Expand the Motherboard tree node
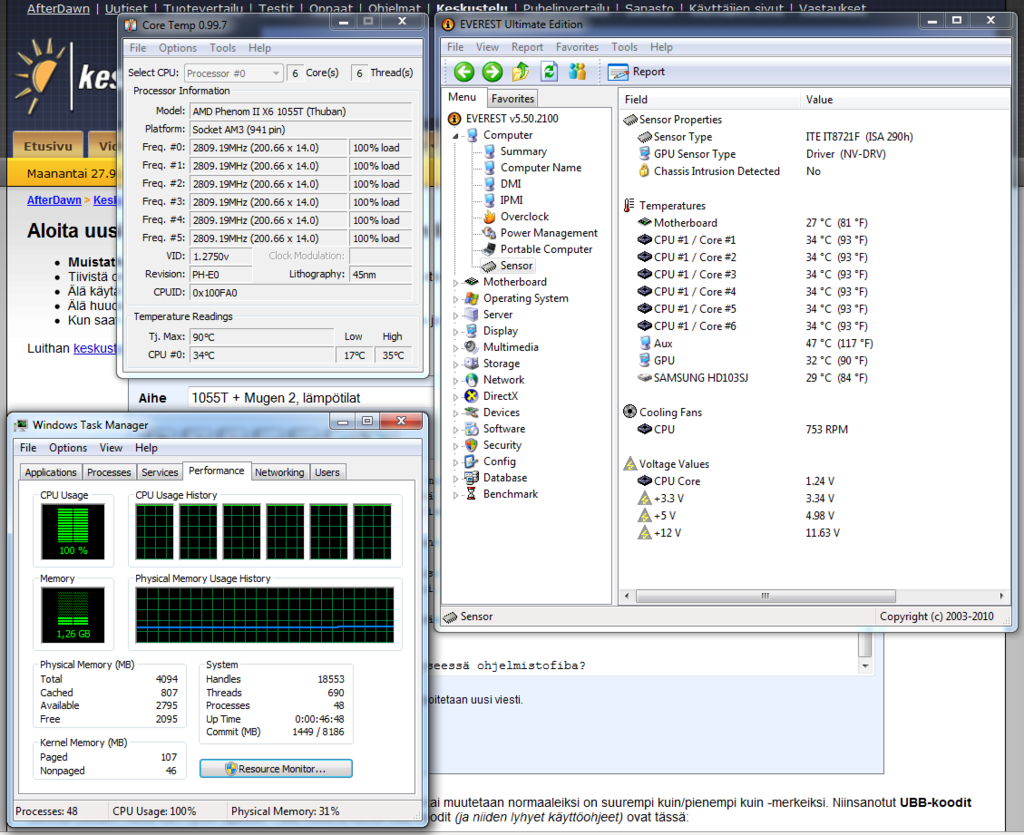This screenshot has width=1024, height=835. click(x=456, y=283)
